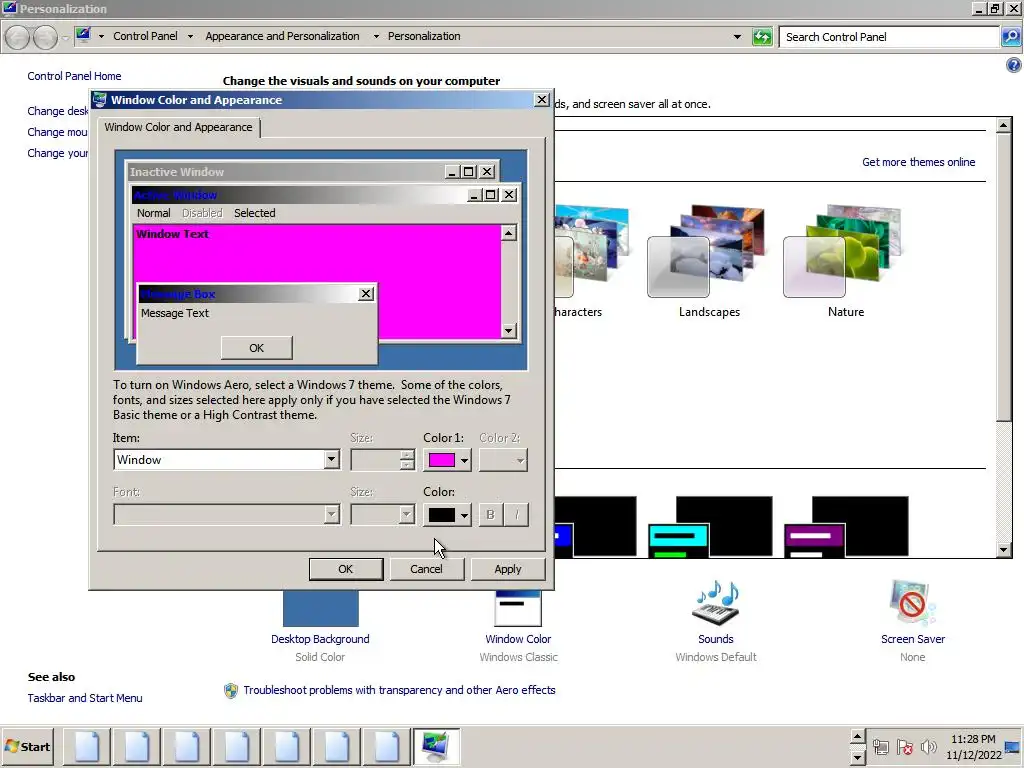Click the Apply button

507,569
